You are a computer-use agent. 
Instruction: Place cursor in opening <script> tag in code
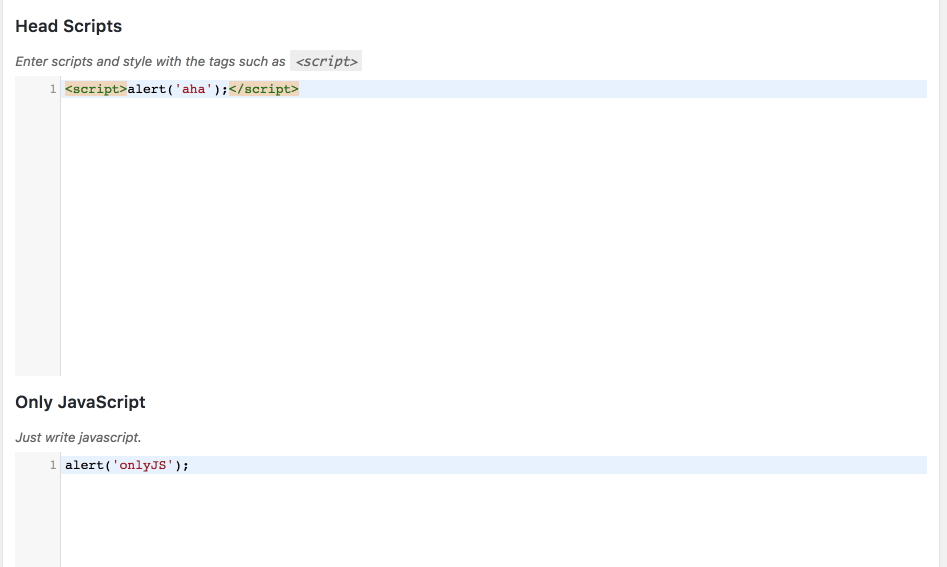coord(96,89)
